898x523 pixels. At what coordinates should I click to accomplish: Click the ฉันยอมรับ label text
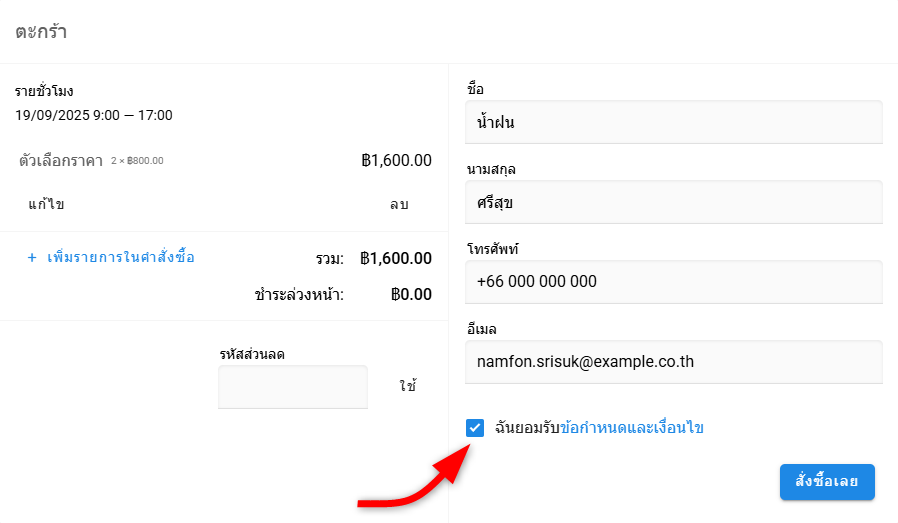[x=527, y=428]
